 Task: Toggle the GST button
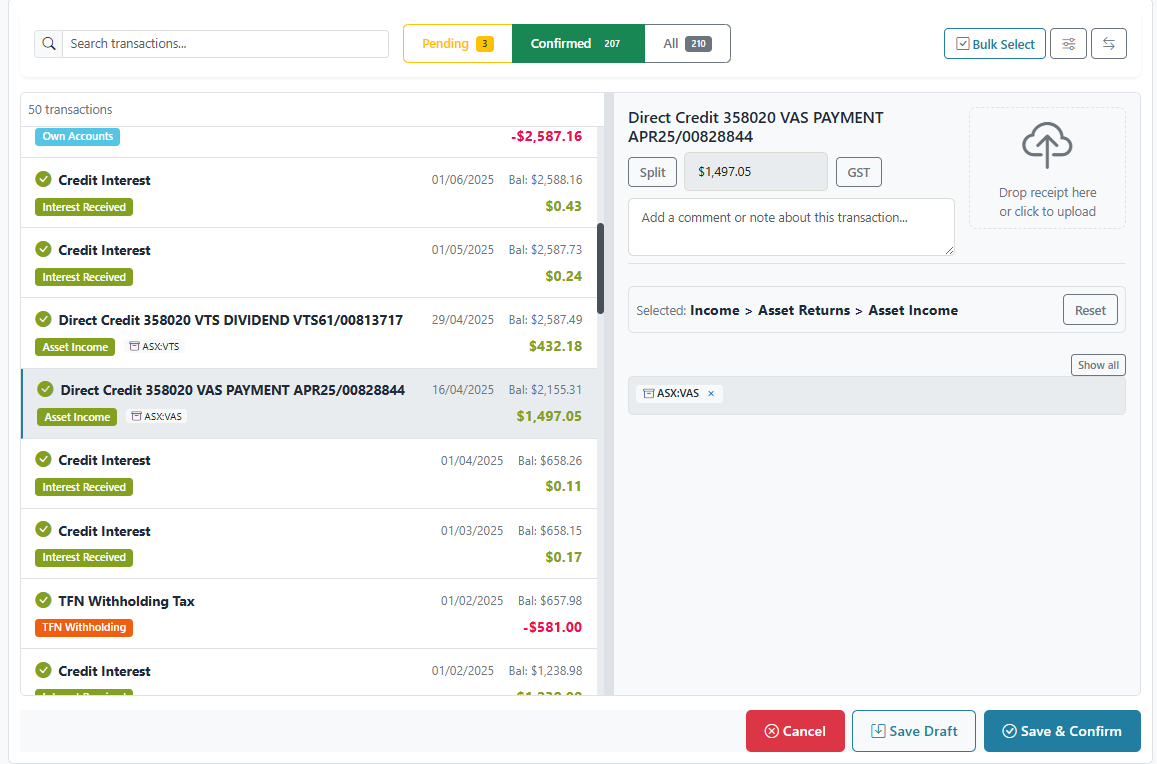coord(858,172)
